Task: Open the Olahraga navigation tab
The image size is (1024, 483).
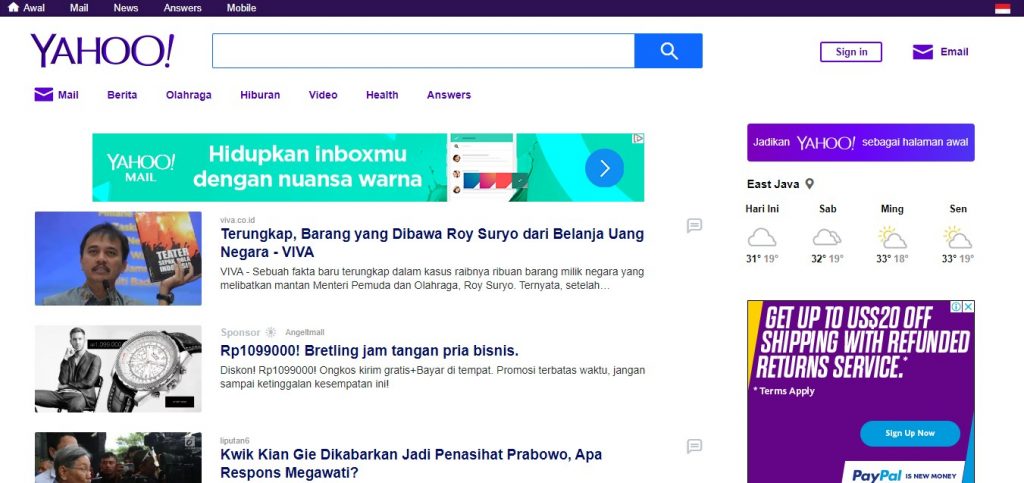Action: [188, 95]
